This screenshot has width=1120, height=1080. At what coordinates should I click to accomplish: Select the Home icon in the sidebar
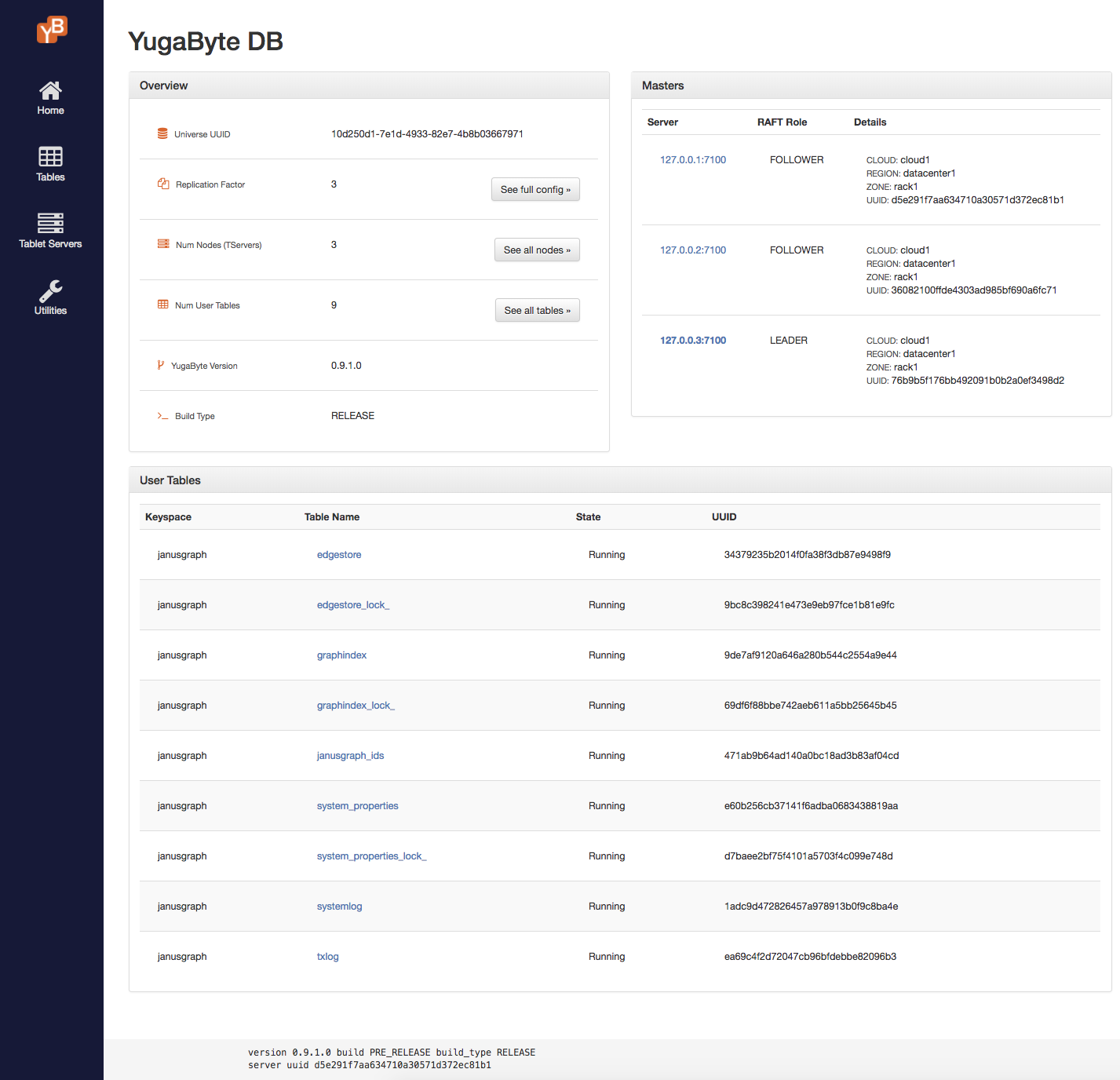click(50, 90)
